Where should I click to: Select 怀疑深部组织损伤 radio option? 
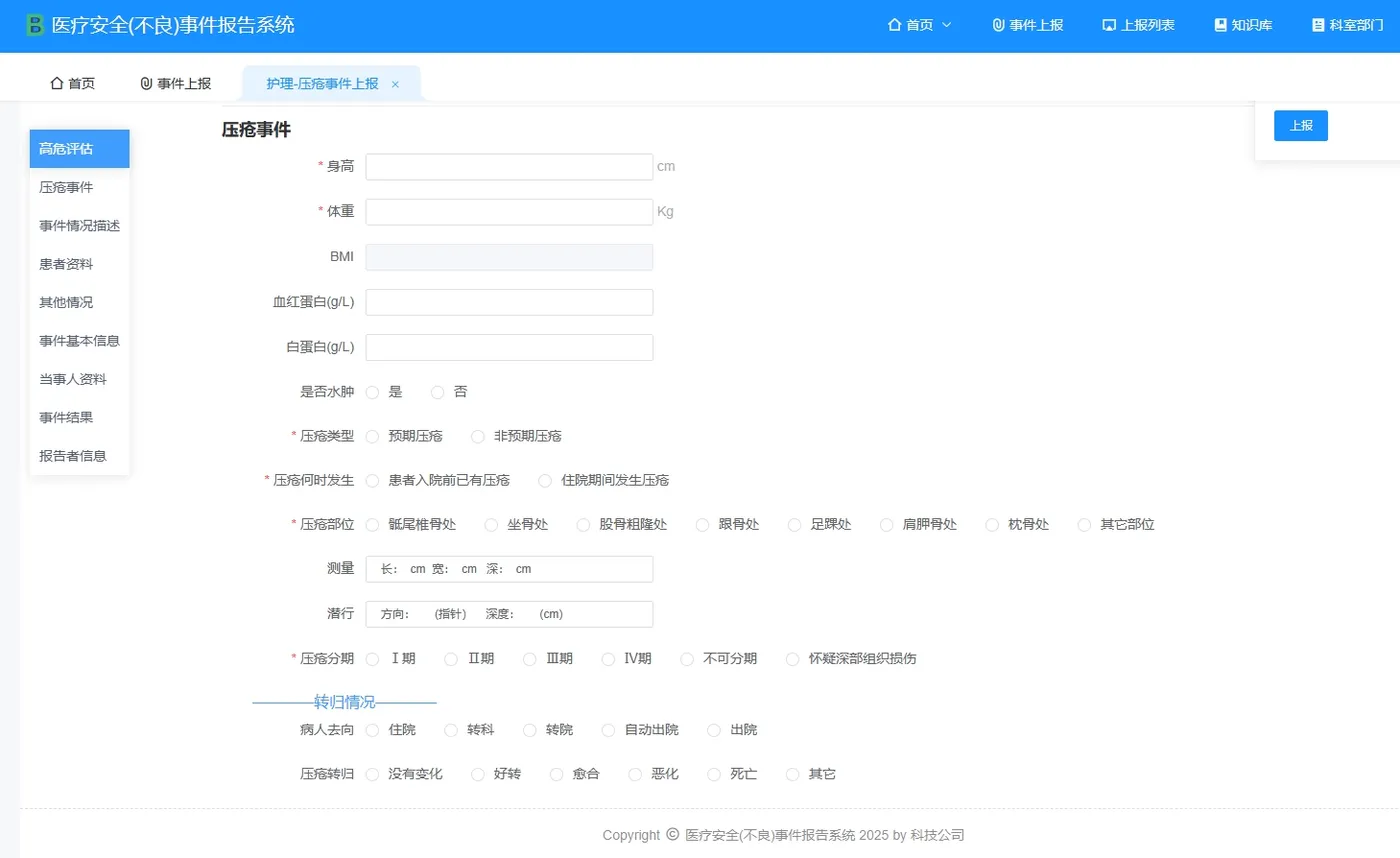click(x=792, y=659)
